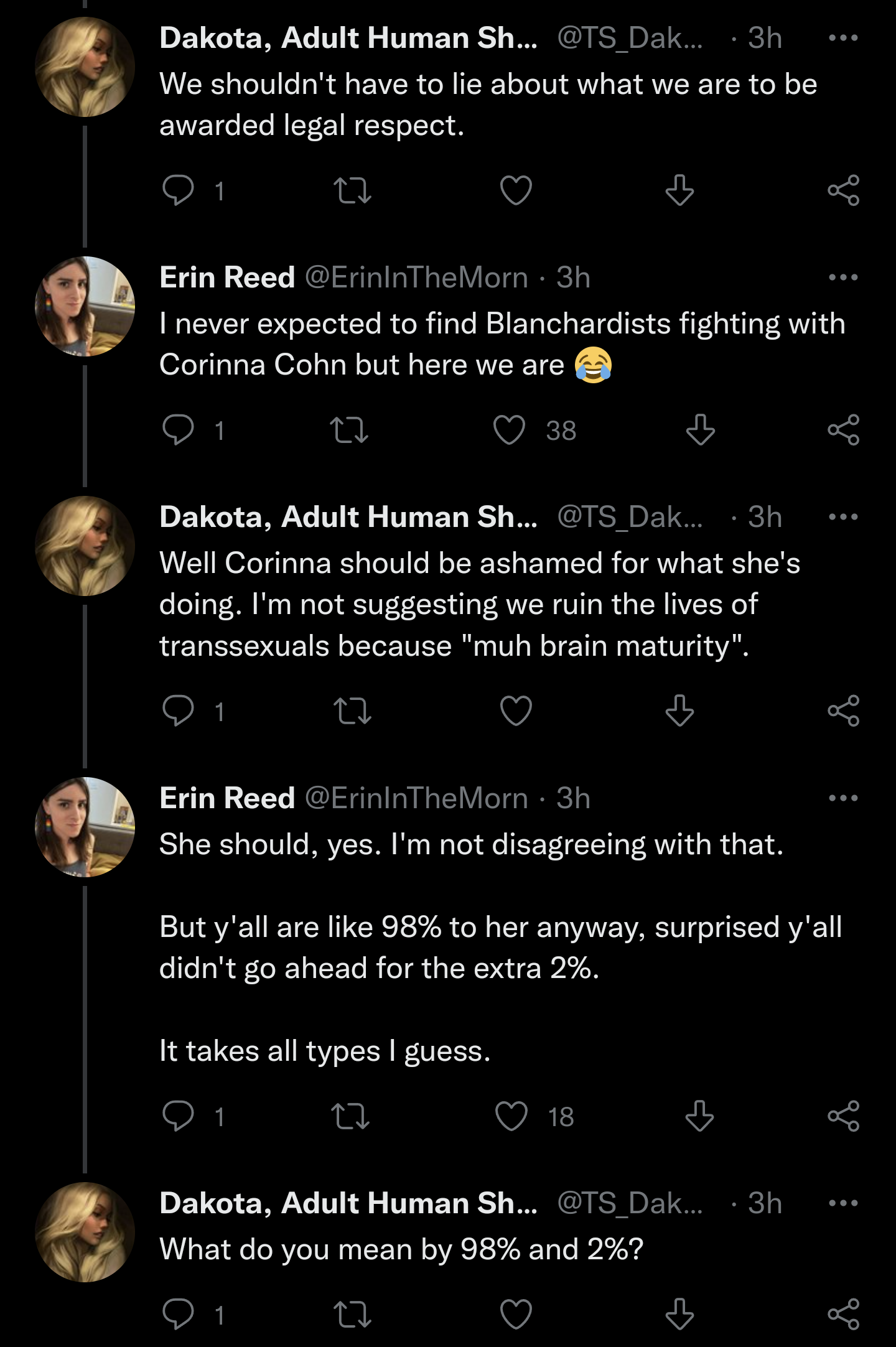Screen dimensions: 896x1347
Task: Retweet Dakota's 'Corinna should be ashamed' tweet
Action: coord(352,711)
